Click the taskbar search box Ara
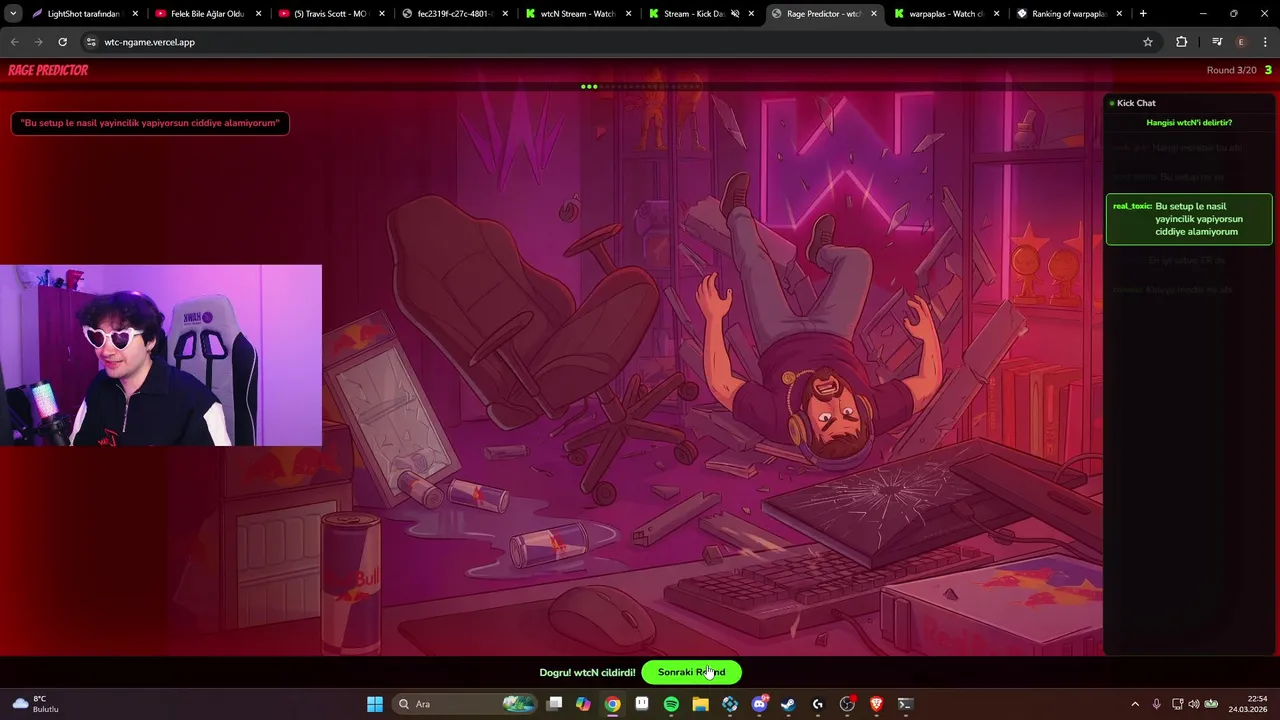 tap(466, 704)
